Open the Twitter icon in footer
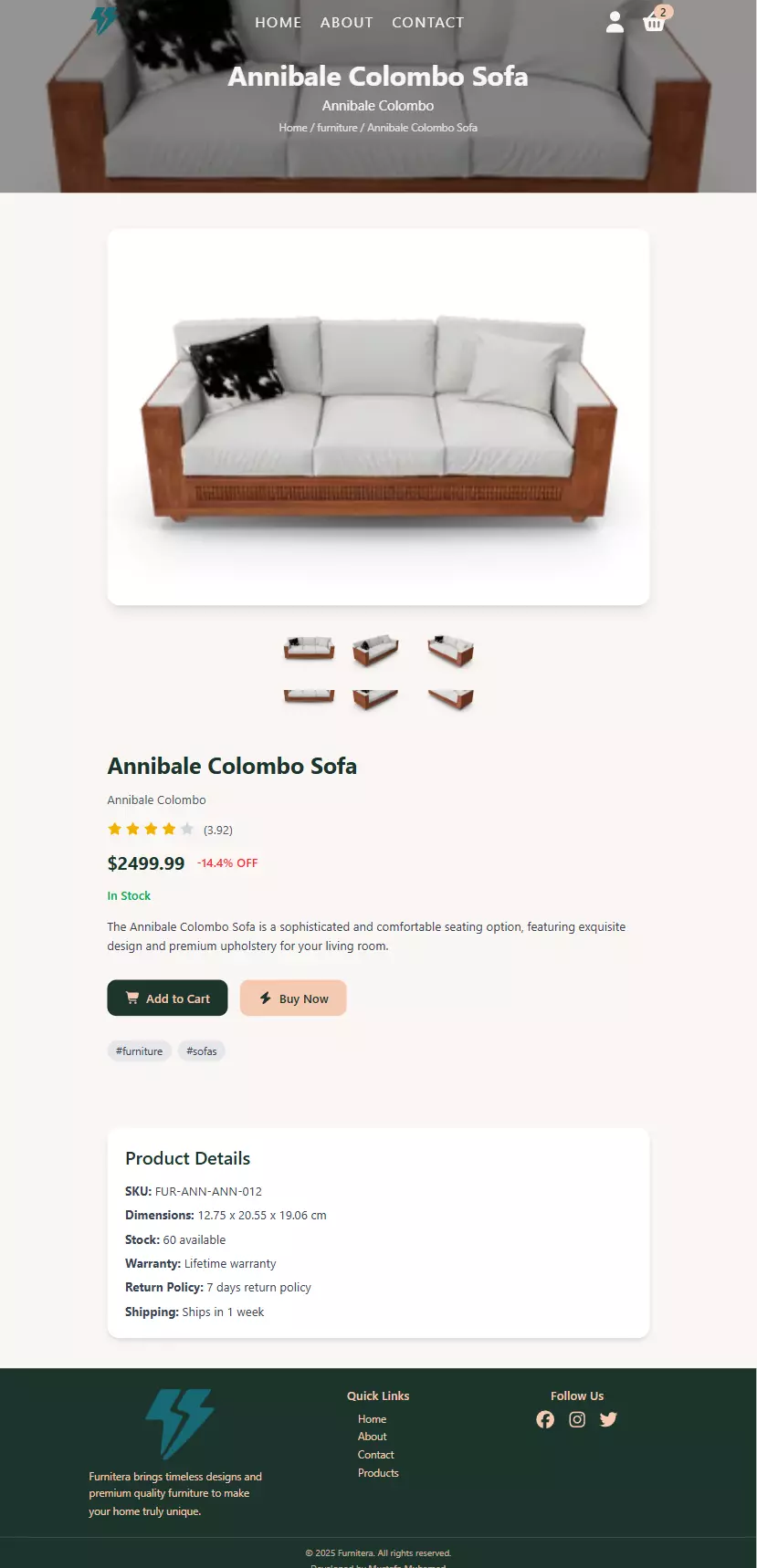Screen dimensions: 757x1568 coord(608,1419)
